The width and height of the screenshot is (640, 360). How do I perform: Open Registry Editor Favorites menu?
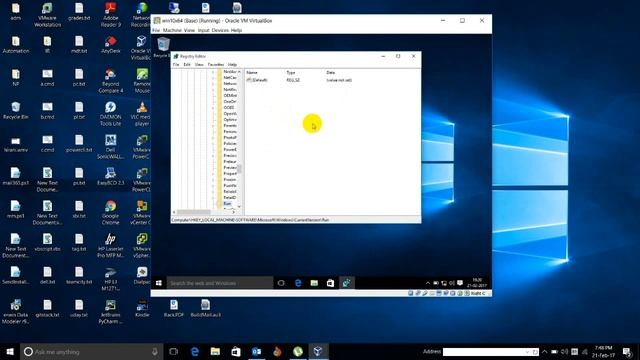tap(216, 64)
